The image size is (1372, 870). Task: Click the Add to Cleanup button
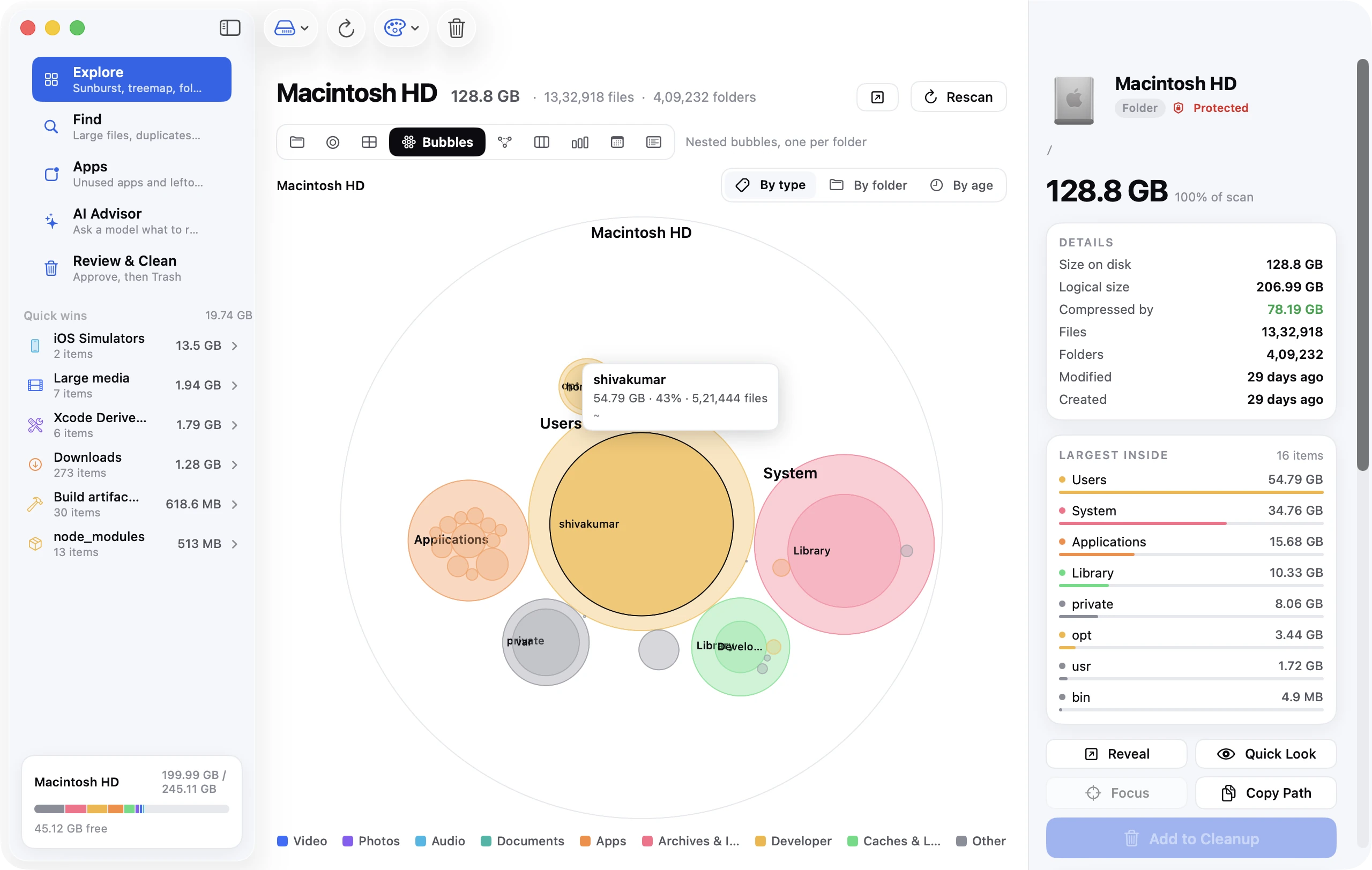click(x=1191, y=839)
